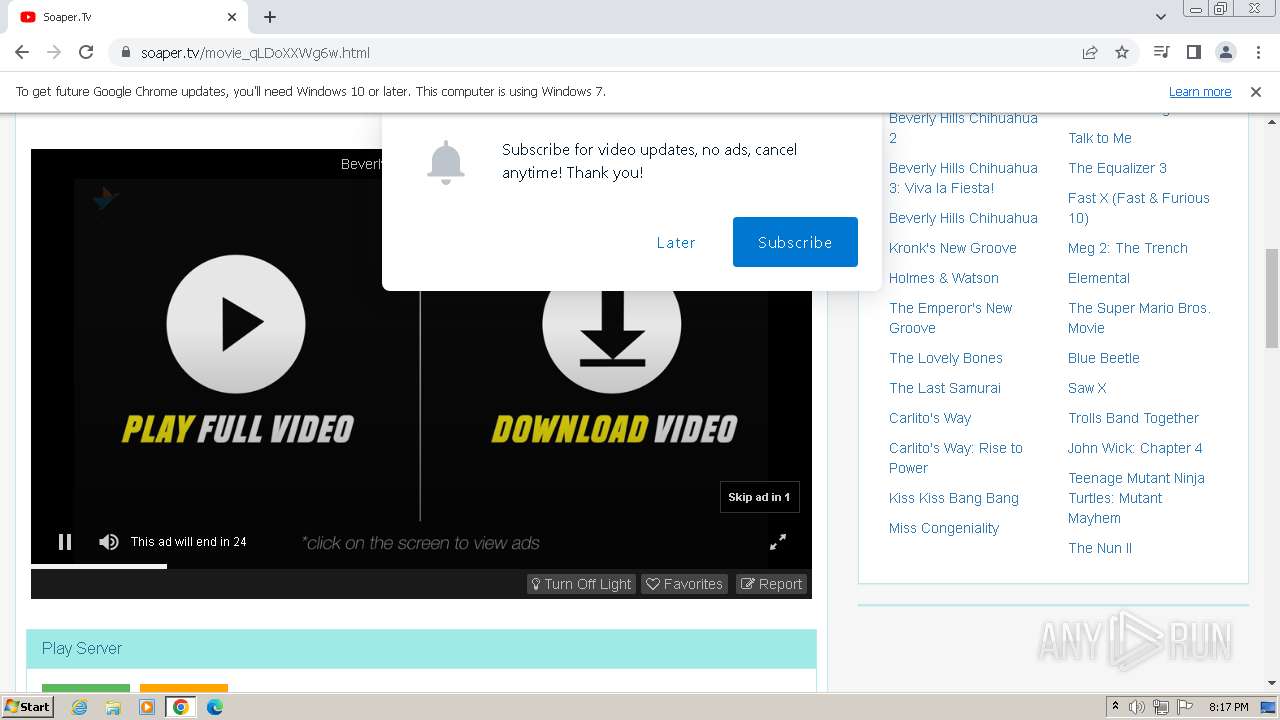The height and width of the screenshot is (720, 1280).
Task: Pause the ad playback
Action: point(65,542)
